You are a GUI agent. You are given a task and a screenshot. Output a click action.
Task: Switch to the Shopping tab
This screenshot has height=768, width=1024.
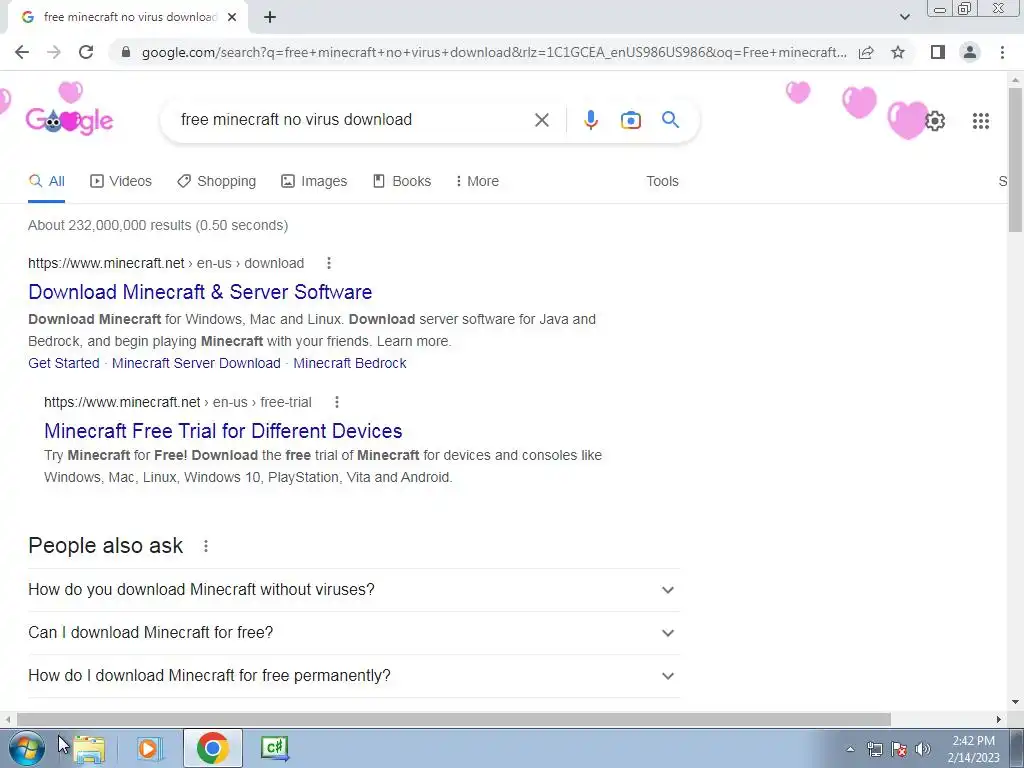[216, 182]
